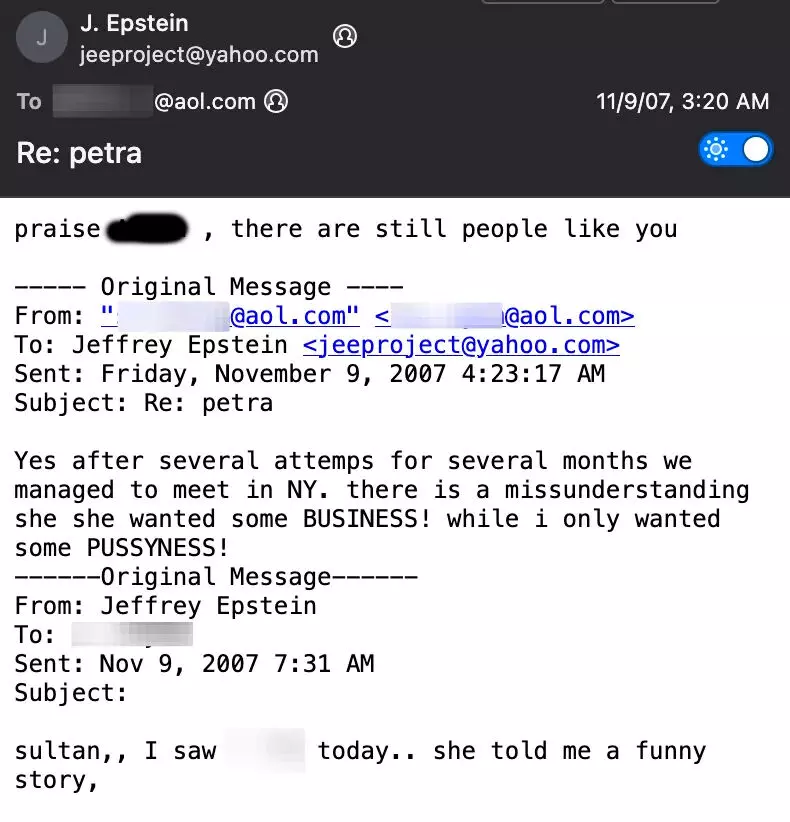Image resolution: width=790 pixels, height=822 pixels.
Task: Click the 11/9/07, 3:20 AM timestamp
Action: point(682,101)
